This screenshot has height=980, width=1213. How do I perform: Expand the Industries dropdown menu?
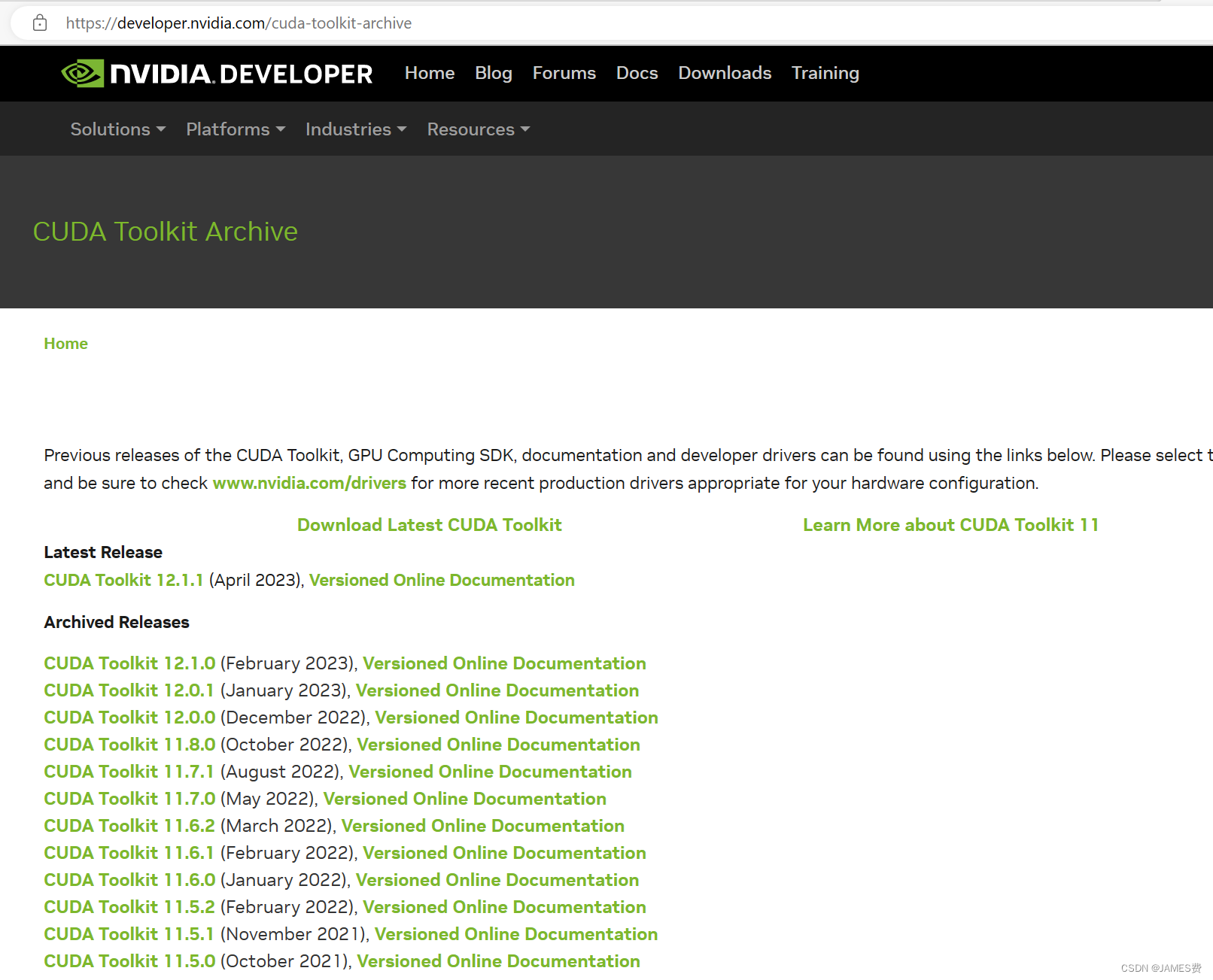356,129
